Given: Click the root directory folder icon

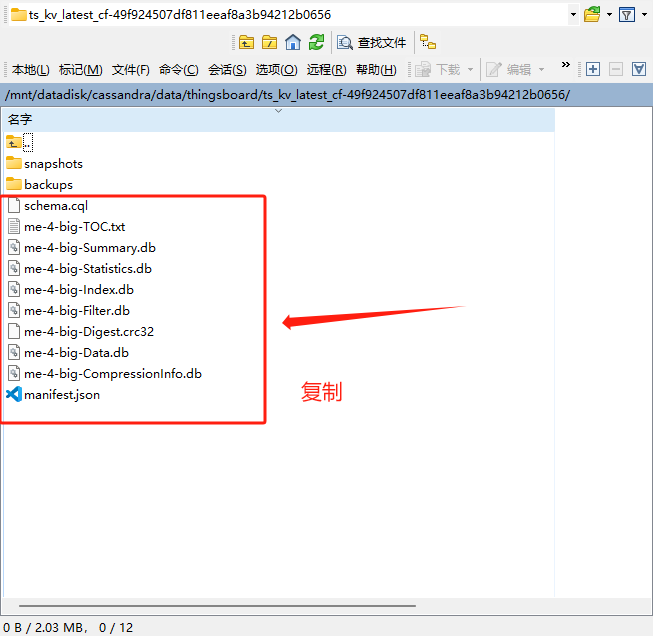Looking at the screenshot, I should pyautogui.click(x=269, y=42).
